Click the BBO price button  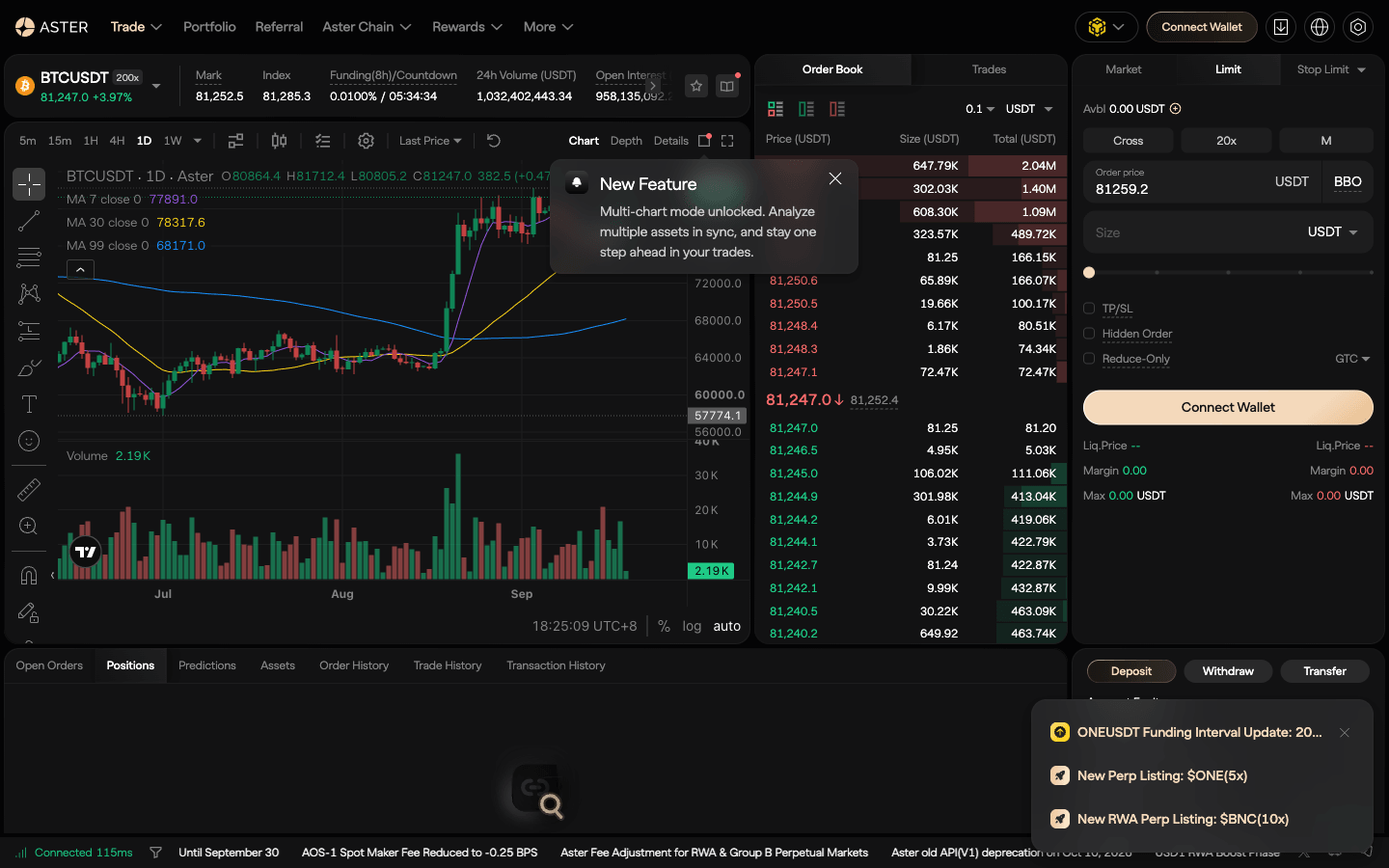point(1348,182)
